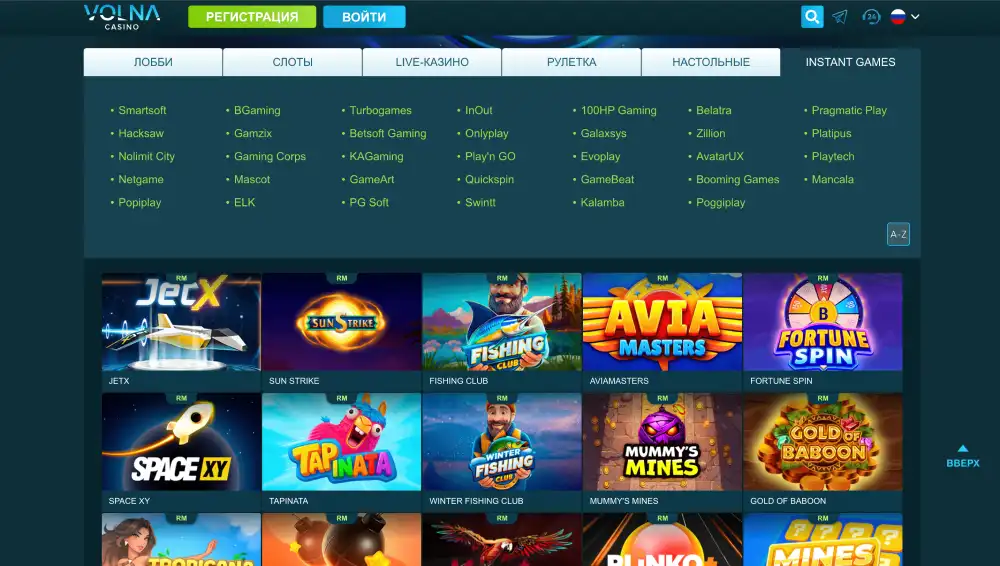1000x566 pixels.
Task: Choose the Turbogames provider link
Action: [380, 110]
